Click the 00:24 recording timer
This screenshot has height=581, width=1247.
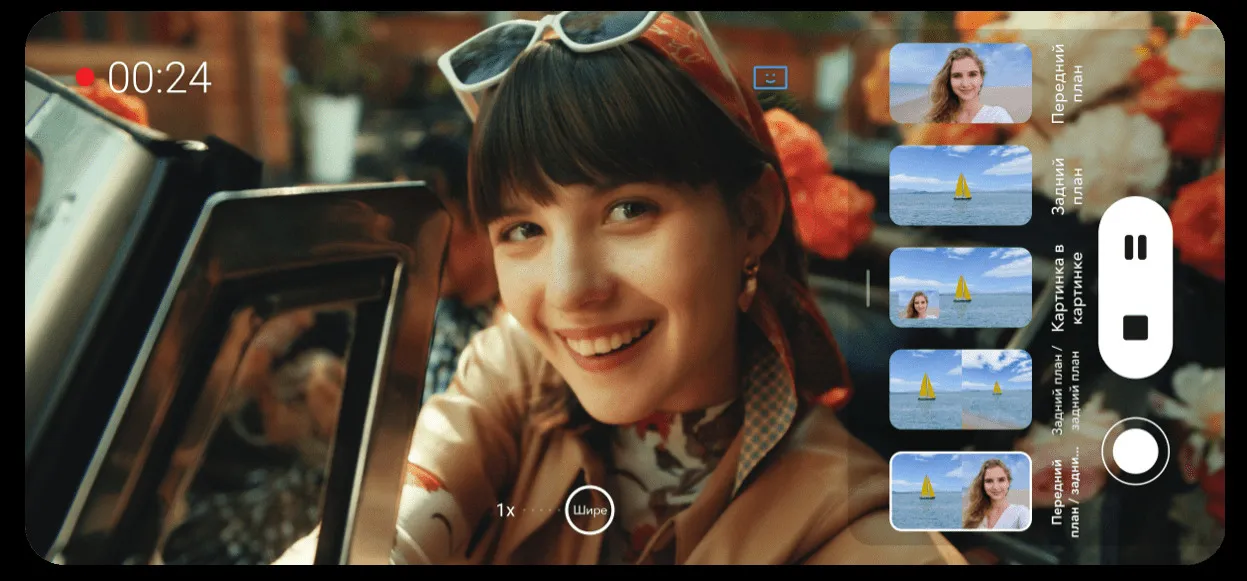click(160, 77)
